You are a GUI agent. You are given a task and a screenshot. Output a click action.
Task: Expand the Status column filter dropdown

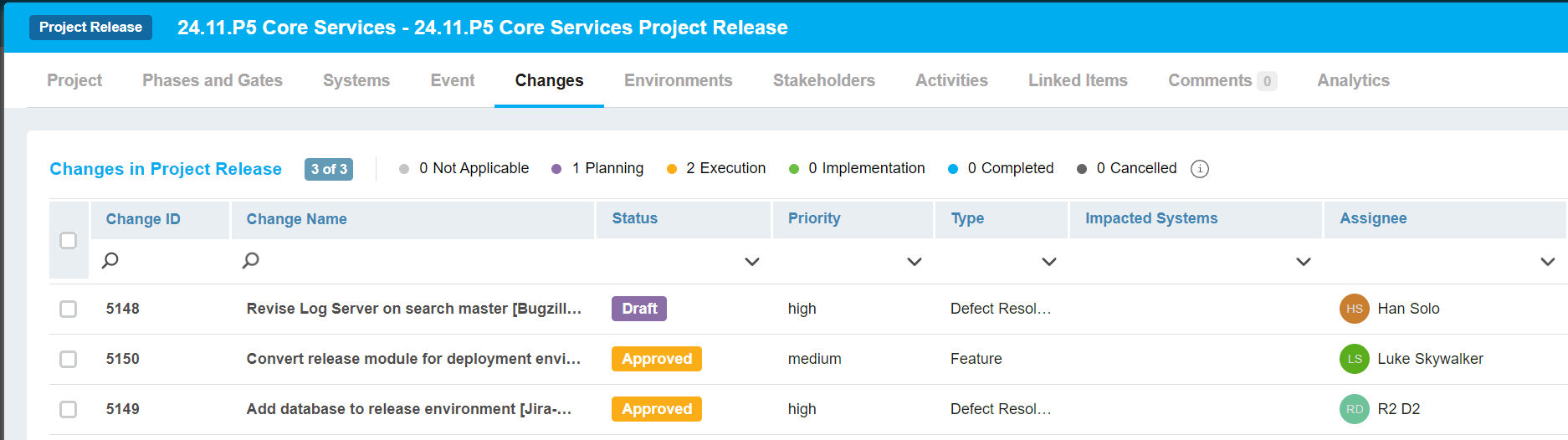coord(751,262)
